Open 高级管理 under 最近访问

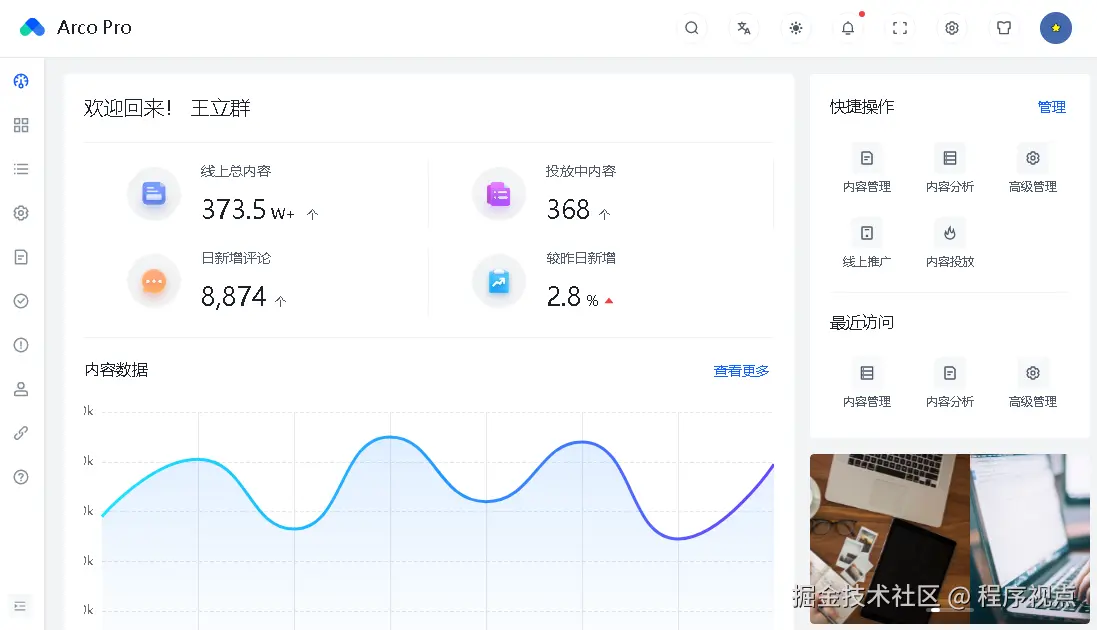(x=1033, y=385)
